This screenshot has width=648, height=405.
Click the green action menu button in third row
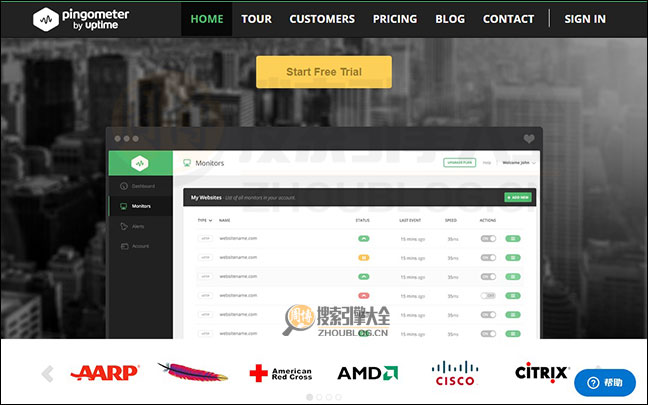(513, 276)
